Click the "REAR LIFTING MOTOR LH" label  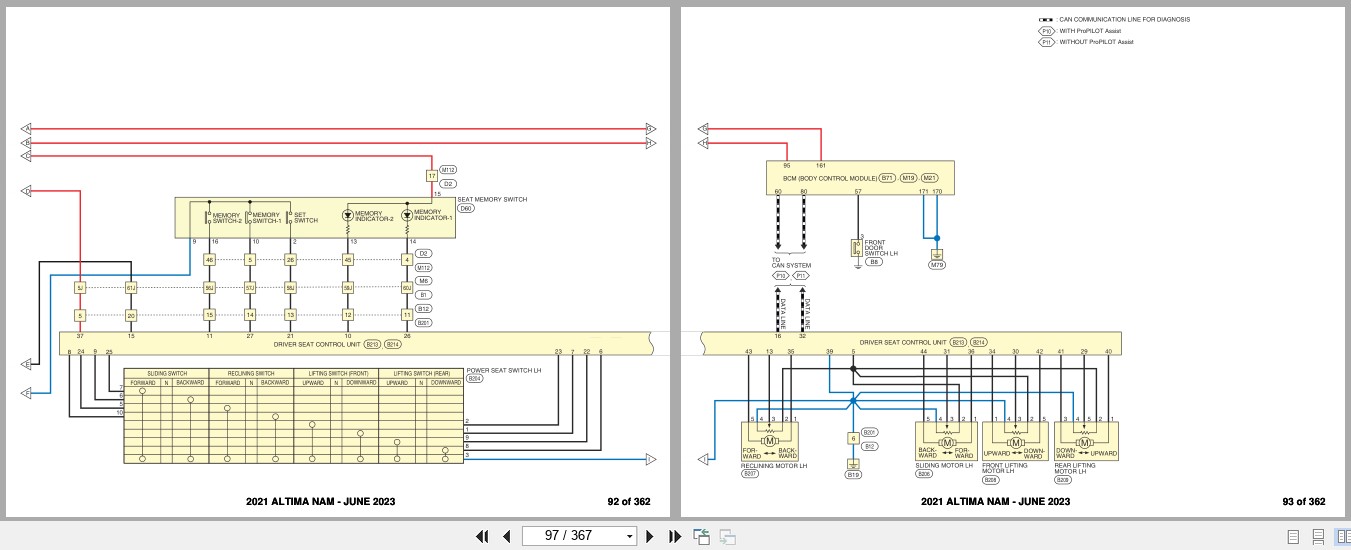1076,468
